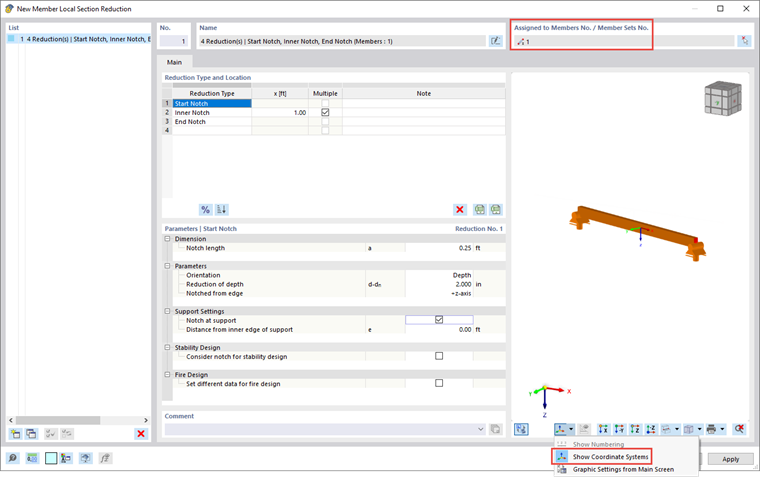Set view in negative Z direction icon

point(651,429)
